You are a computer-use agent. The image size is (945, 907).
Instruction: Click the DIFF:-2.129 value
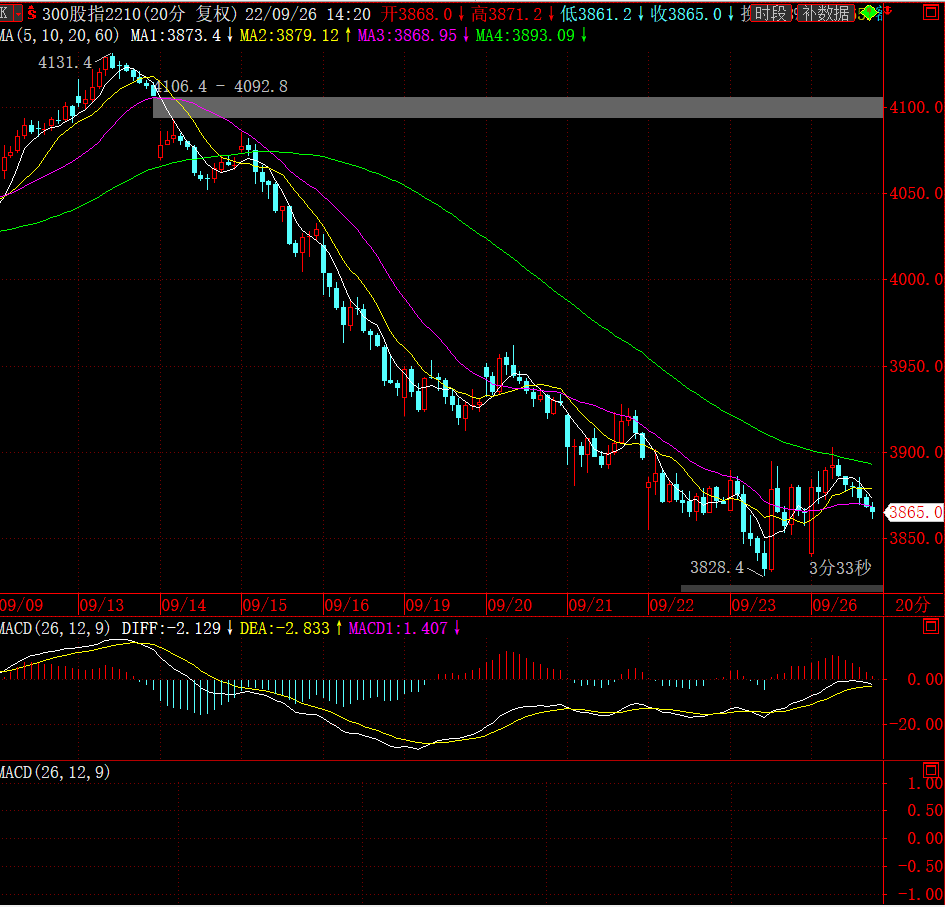point(171,629)
